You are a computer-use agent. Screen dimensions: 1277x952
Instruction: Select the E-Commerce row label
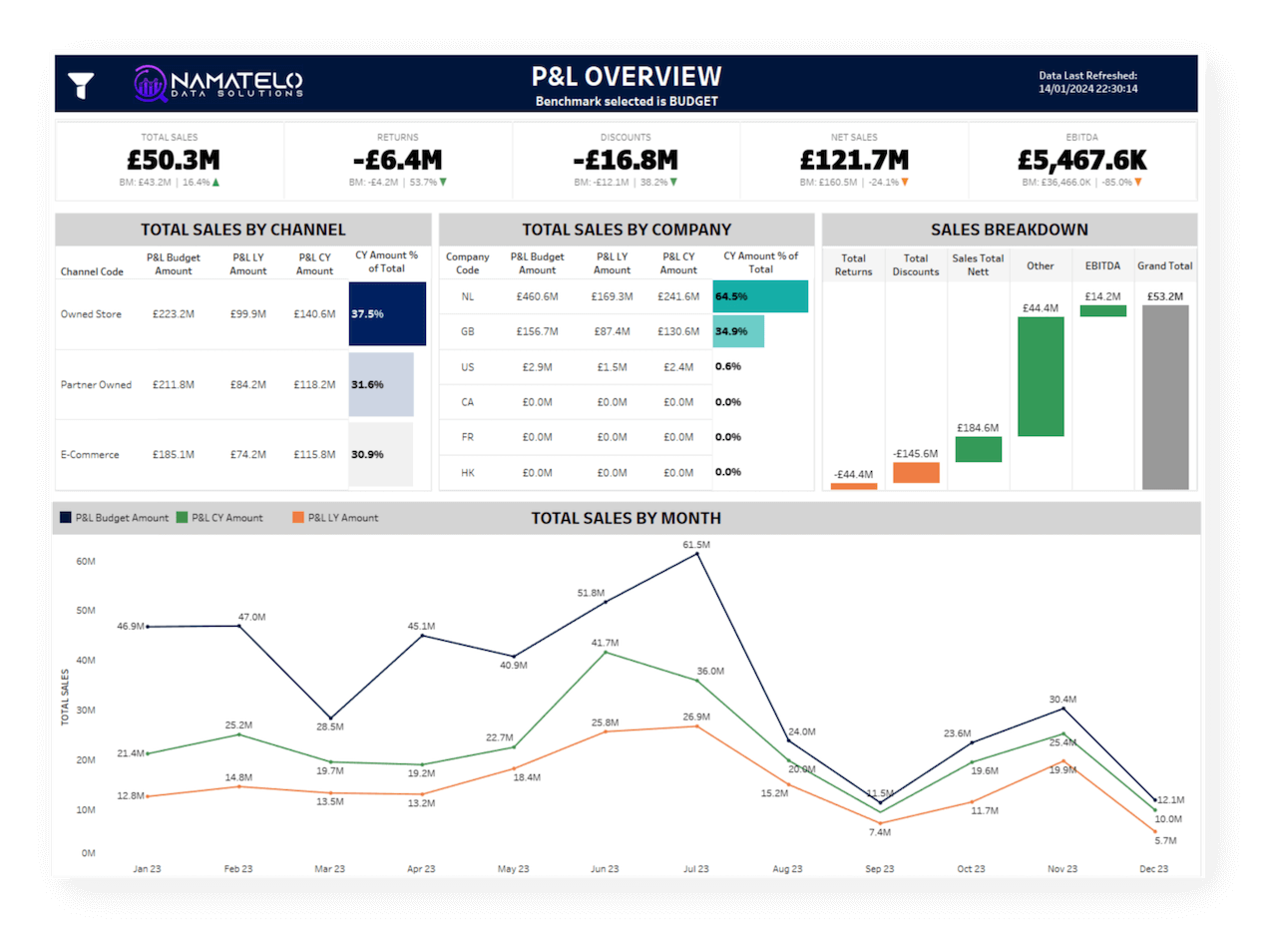coord(90,455)
